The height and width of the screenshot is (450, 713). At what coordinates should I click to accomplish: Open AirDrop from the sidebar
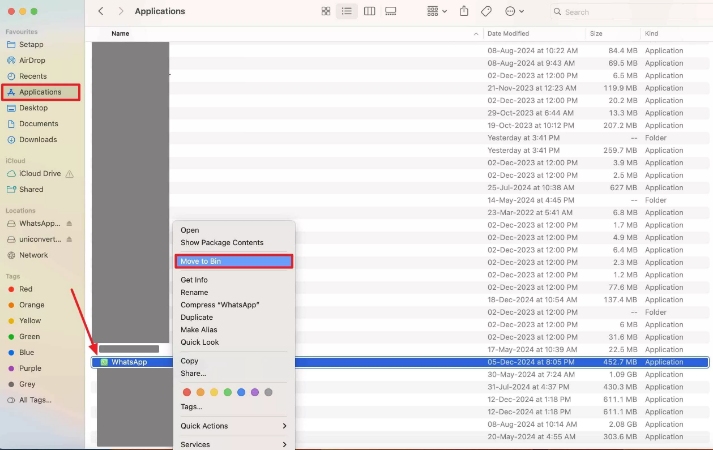pyautogui.click(x=32, y=60)
